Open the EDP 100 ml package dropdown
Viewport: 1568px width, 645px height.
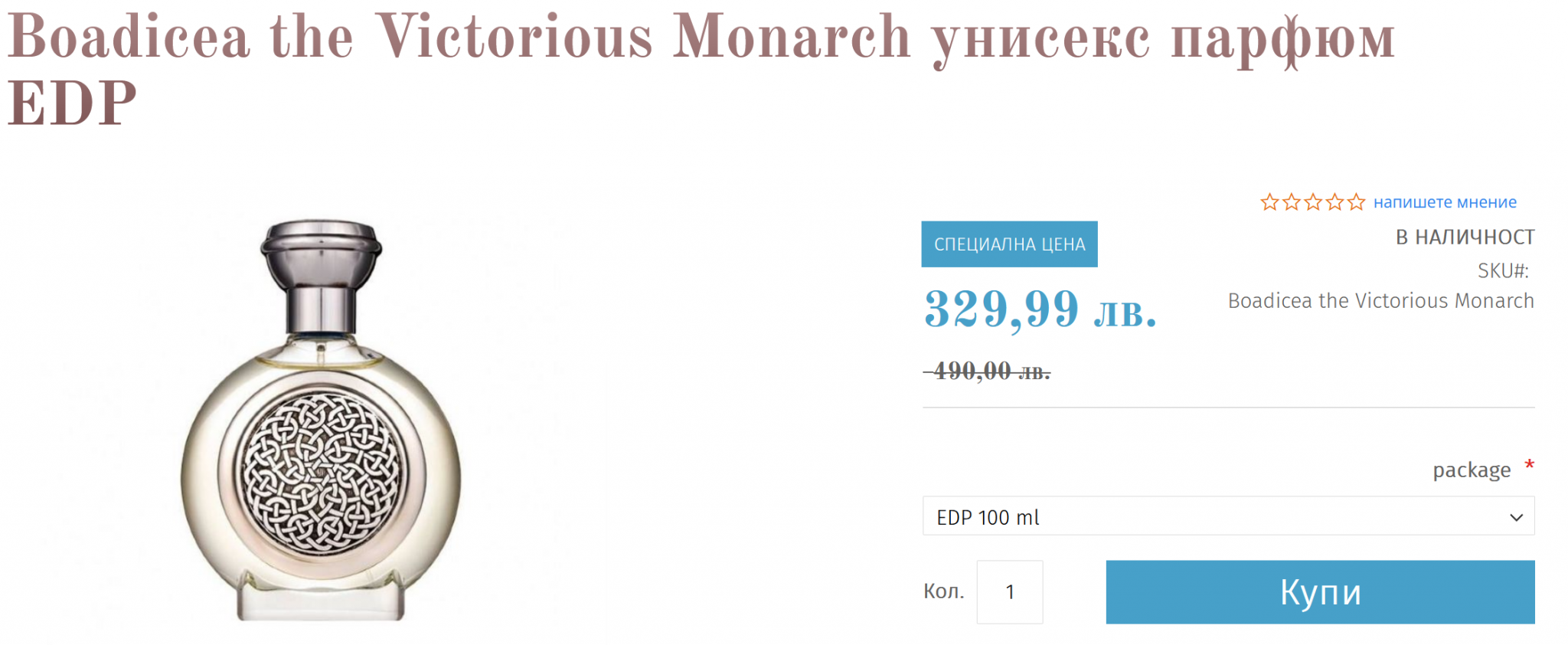coord(1217,517)
